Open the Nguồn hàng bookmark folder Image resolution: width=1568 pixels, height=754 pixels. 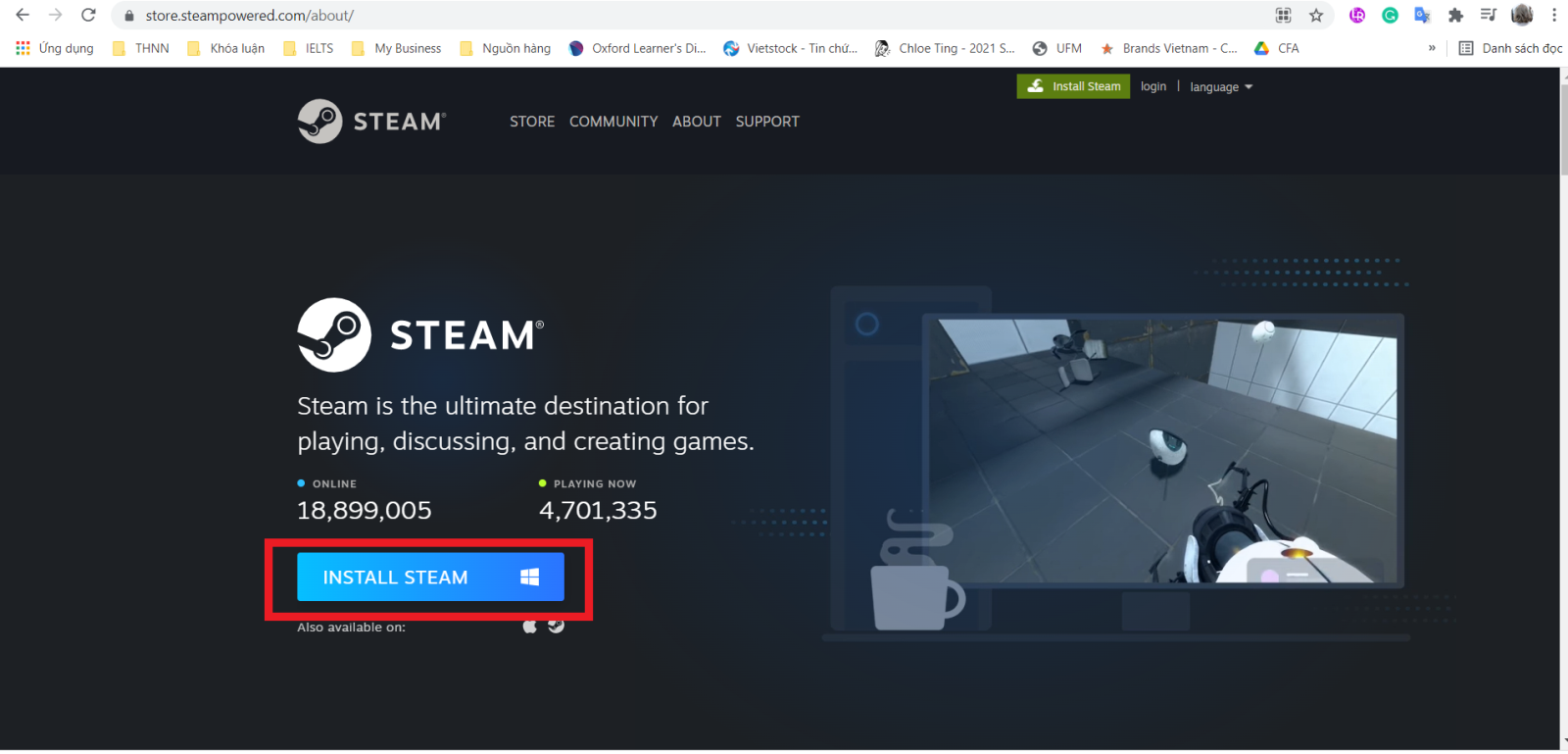coord(505,48)
